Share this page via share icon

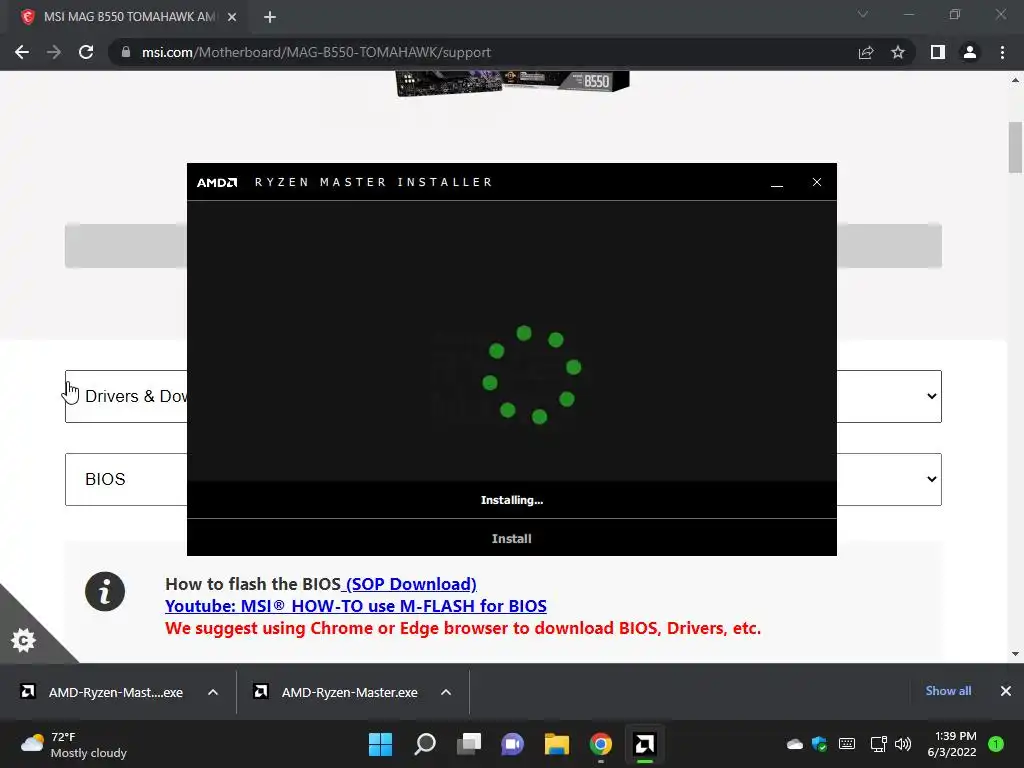[x=866, y=52]
